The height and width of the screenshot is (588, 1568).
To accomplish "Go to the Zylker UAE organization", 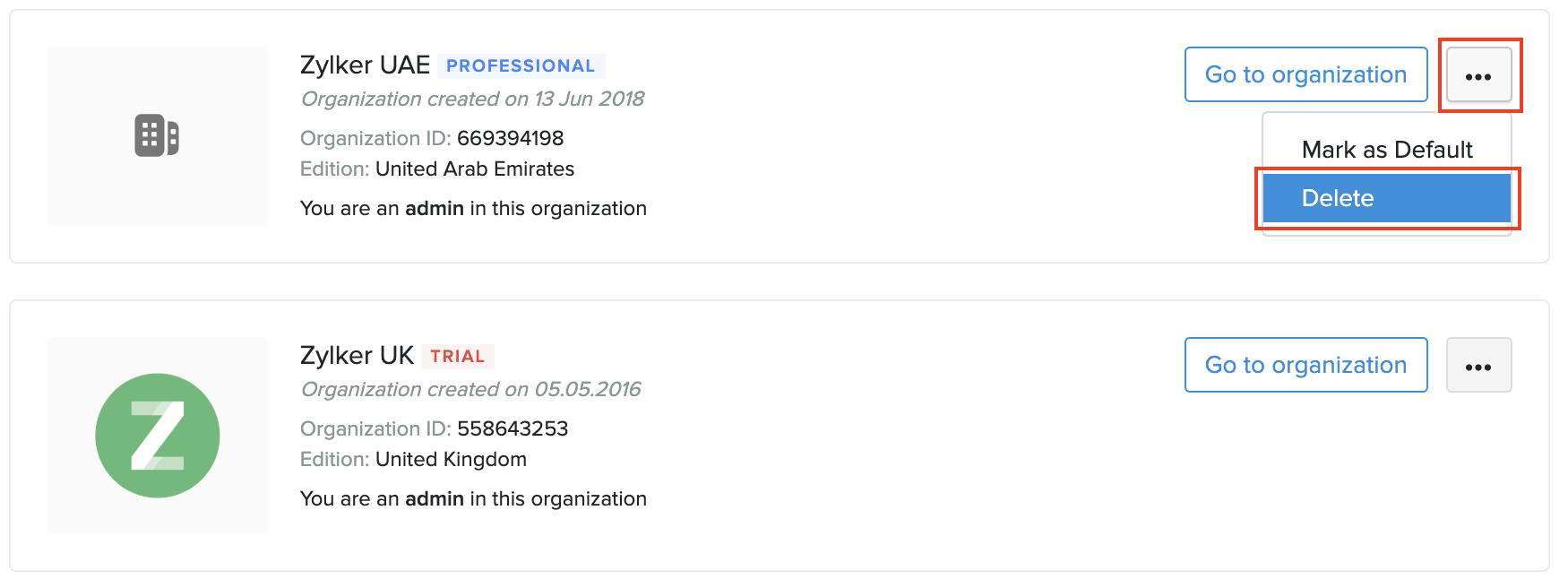I will coord(1305,75).
